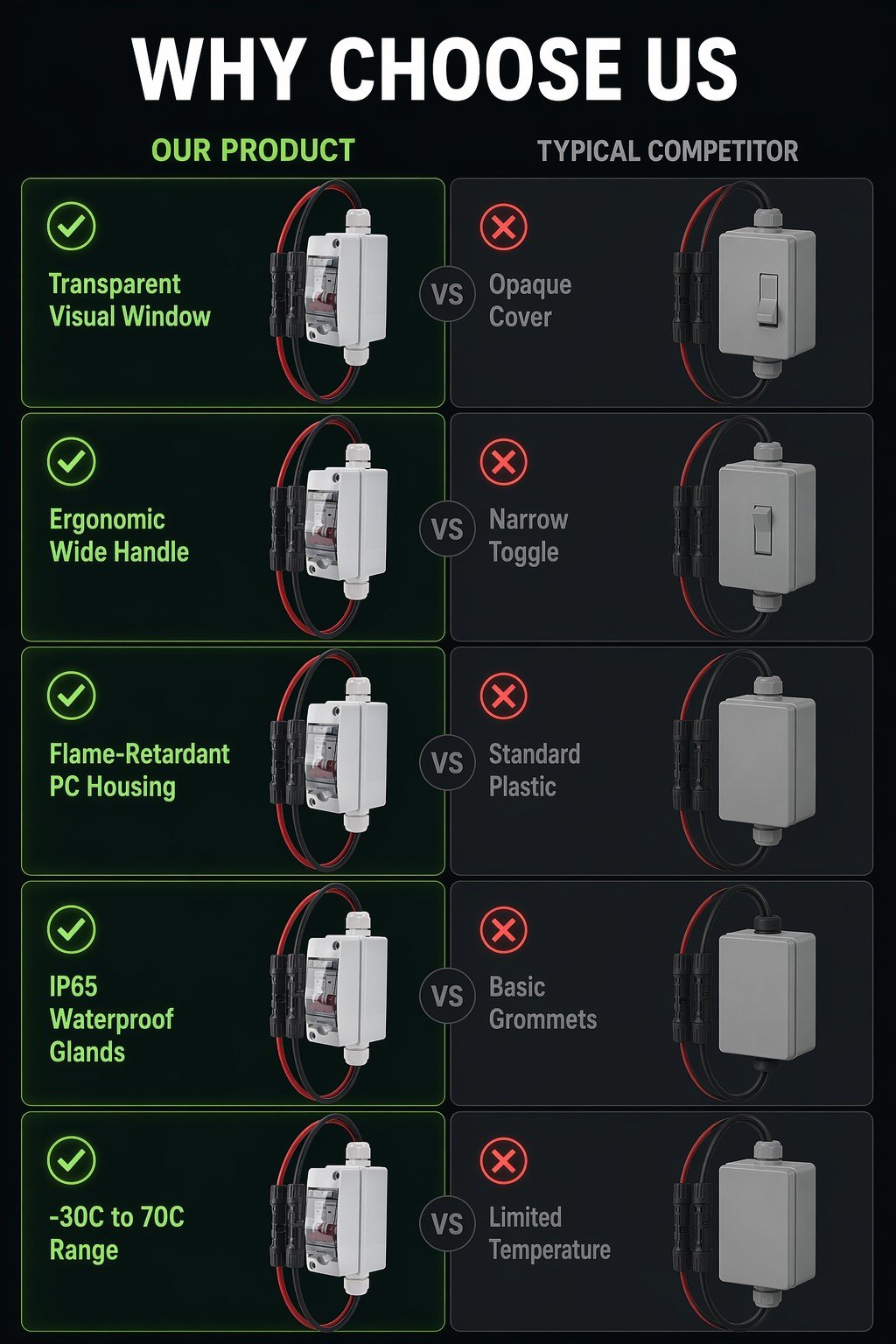This screenshot has width=896, height=1344.
Task: Click the VS badge in the temperature range row
Action: tap(447, 1223)
